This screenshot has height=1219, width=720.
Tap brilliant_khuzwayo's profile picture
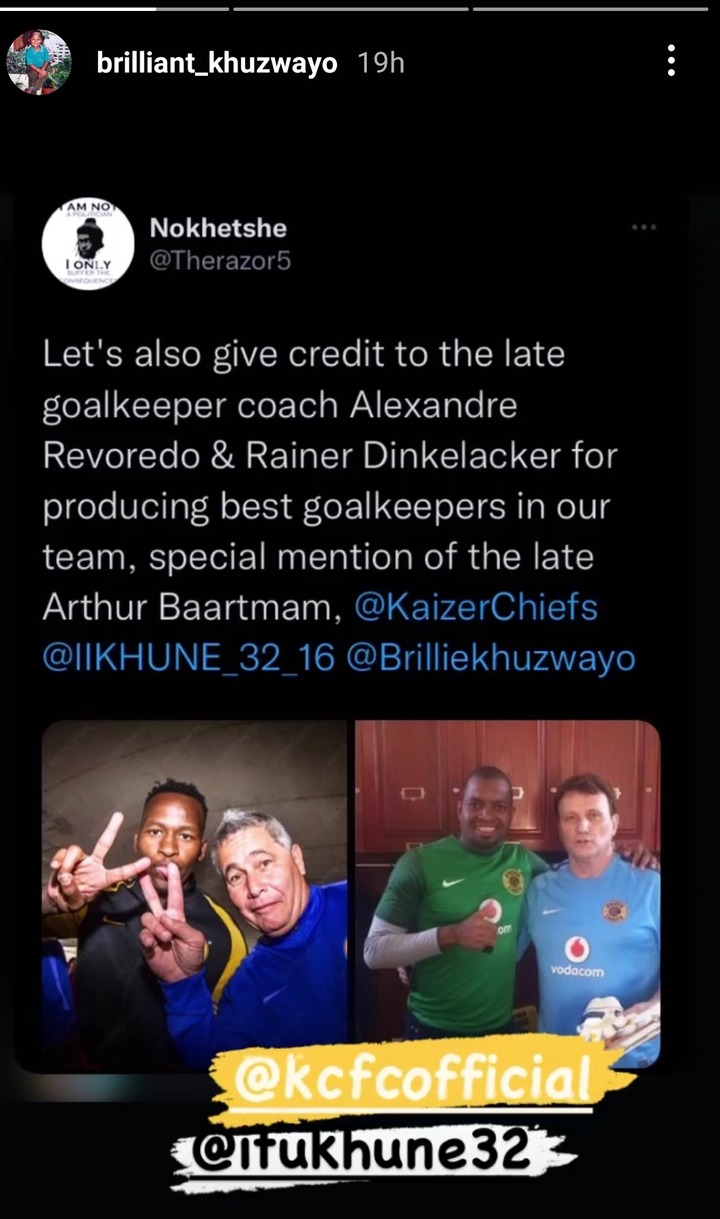click(38, 62)
